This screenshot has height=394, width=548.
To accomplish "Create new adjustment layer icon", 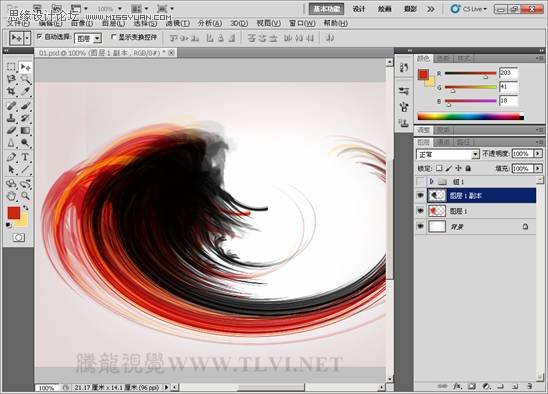I will click(486, 386).
